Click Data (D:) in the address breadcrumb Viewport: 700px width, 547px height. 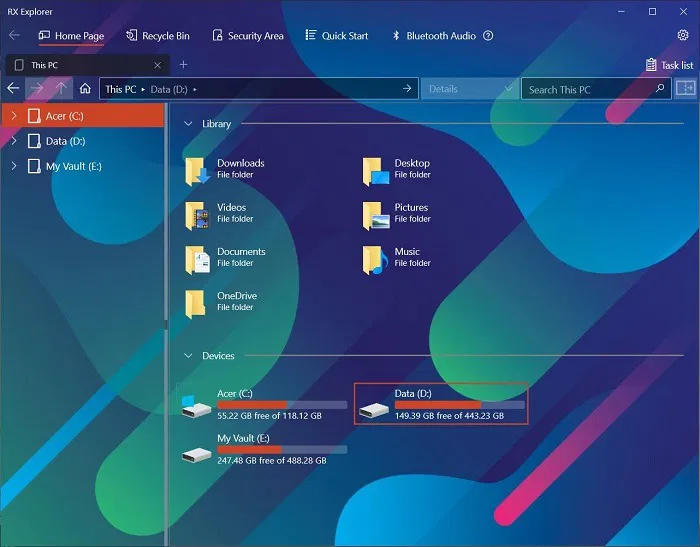169,89
